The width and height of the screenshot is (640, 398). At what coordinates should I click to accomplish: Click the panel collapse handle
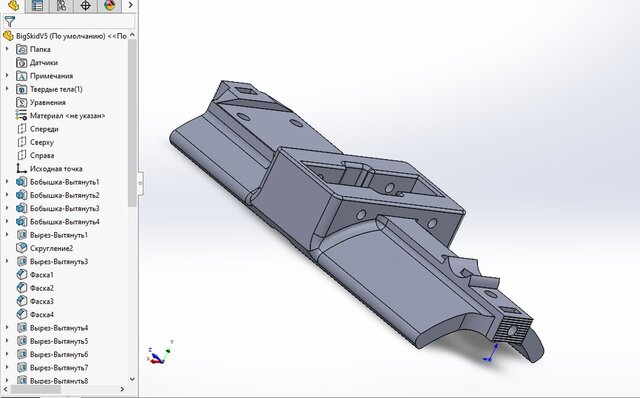140,183
